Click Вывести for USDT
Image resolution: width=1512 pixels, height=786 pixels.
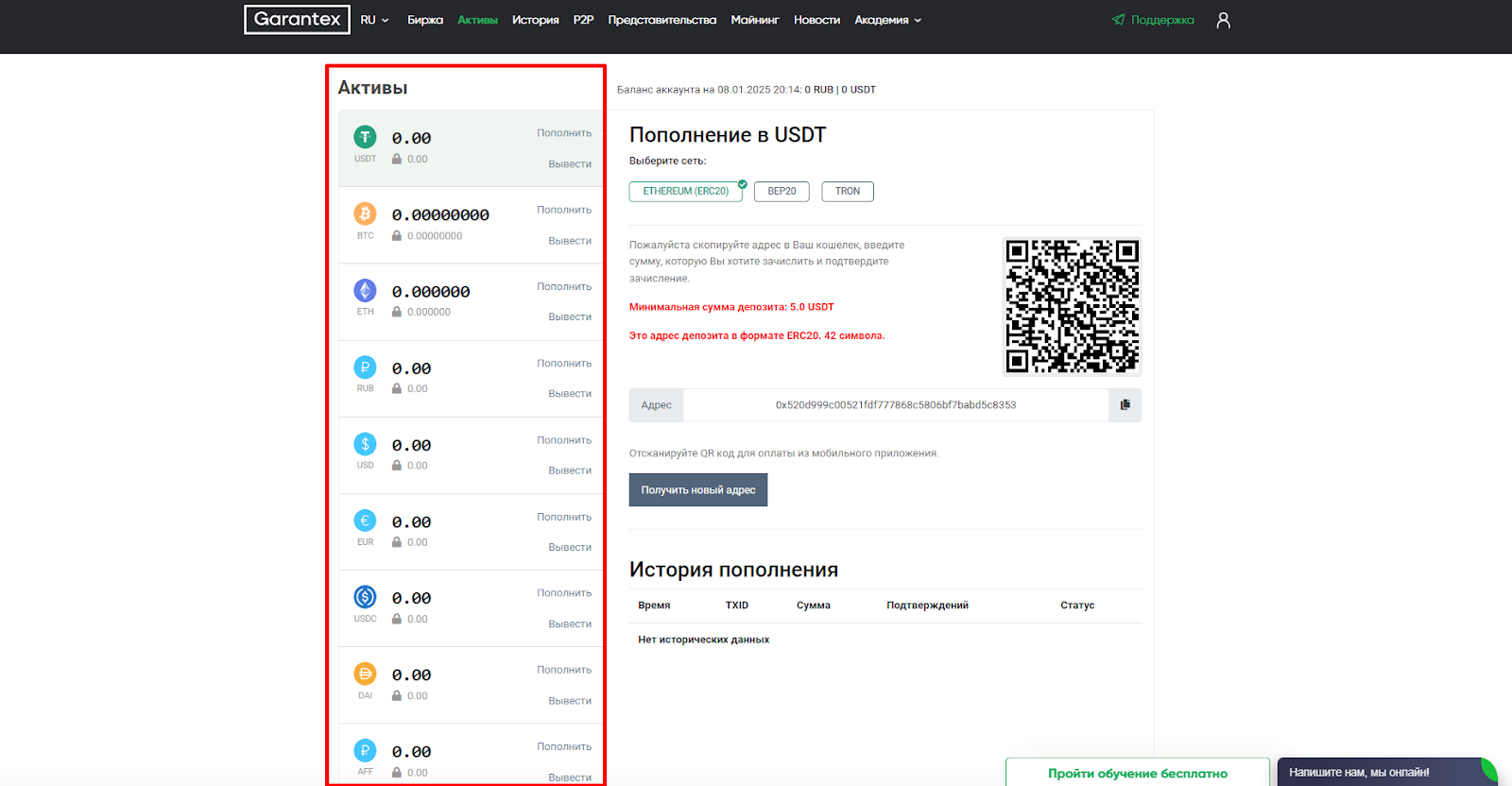570,164
